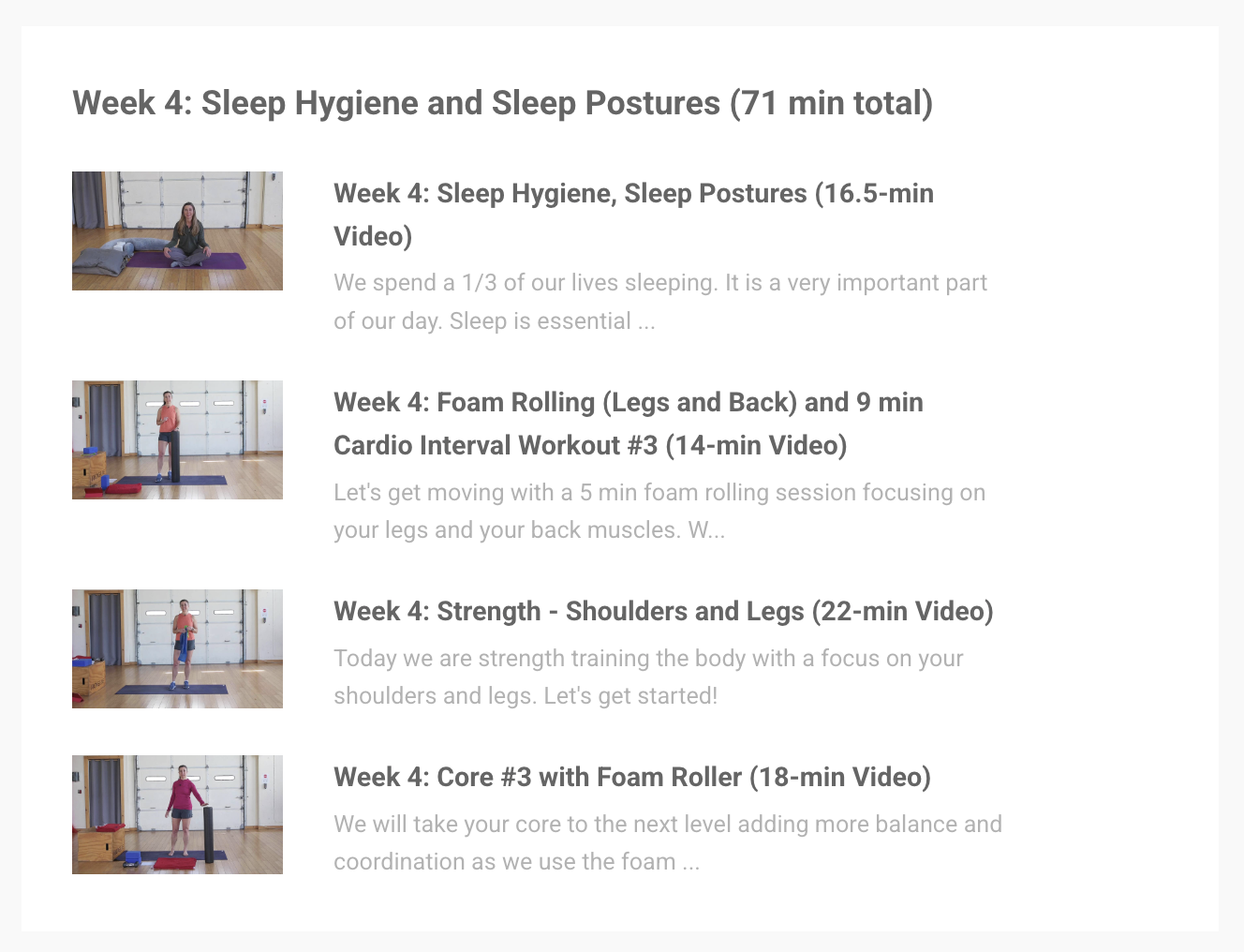
Task: Open the Core #3 with Foam Roller thumbnail
Action: coord(177,814)
